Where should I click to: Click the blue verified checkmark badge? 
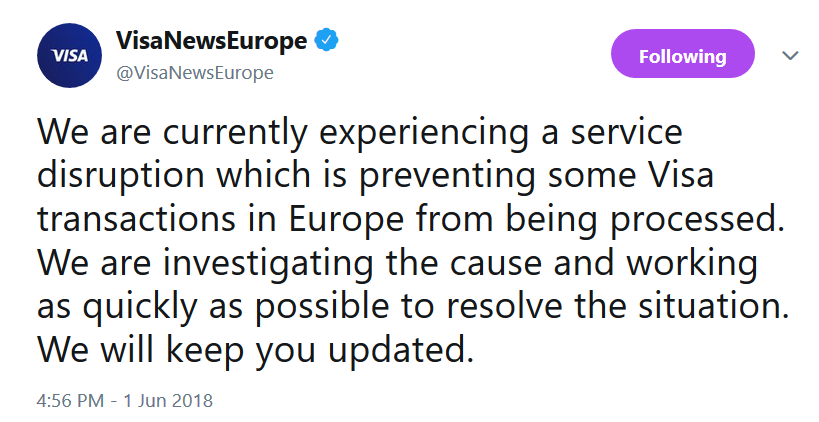tap(326, 41)
